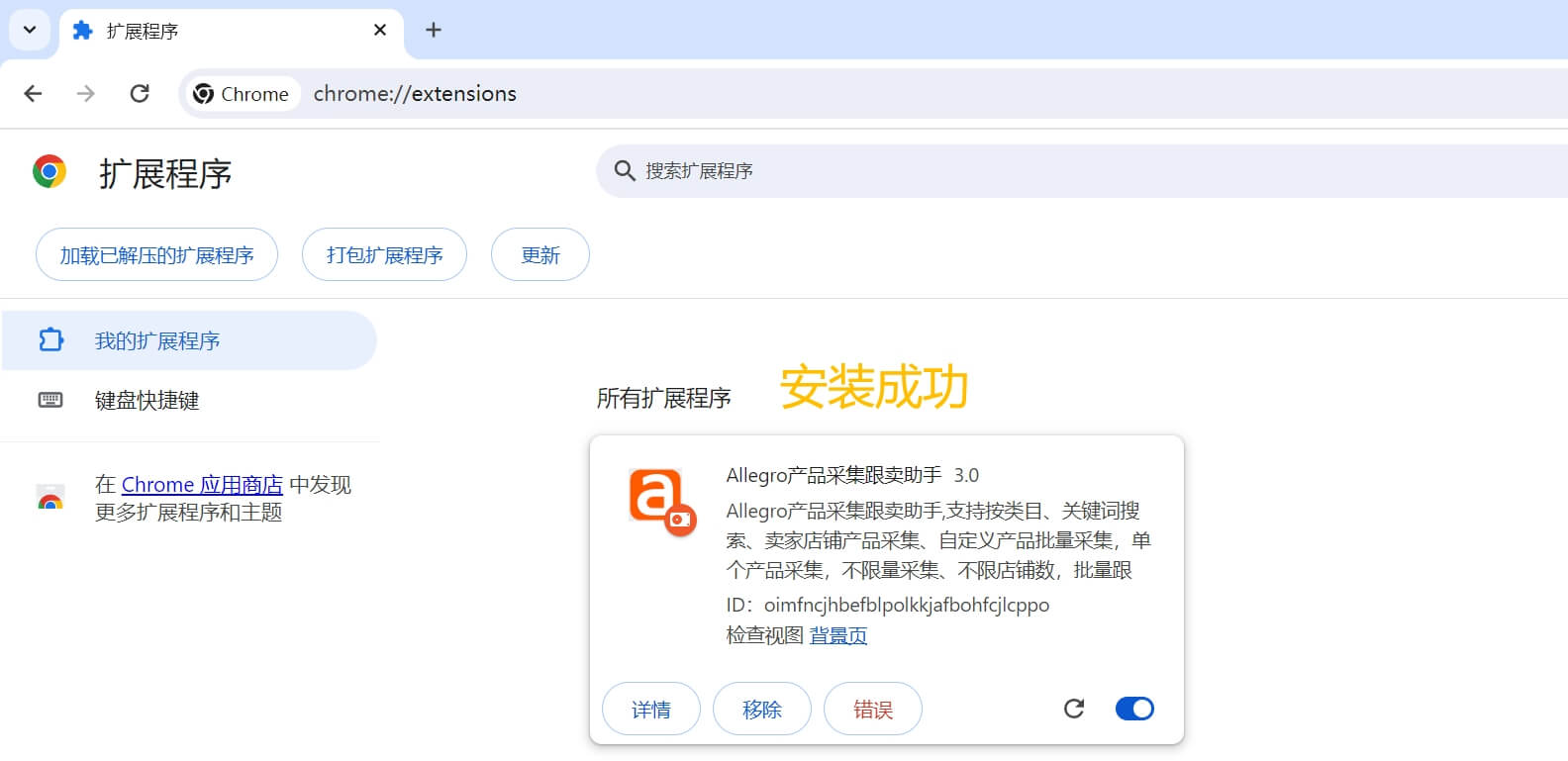Open the Chrome 应用商店 link
Viewport: 1568px width, 761px height.
pyautogui.click(x=202, y=485)
